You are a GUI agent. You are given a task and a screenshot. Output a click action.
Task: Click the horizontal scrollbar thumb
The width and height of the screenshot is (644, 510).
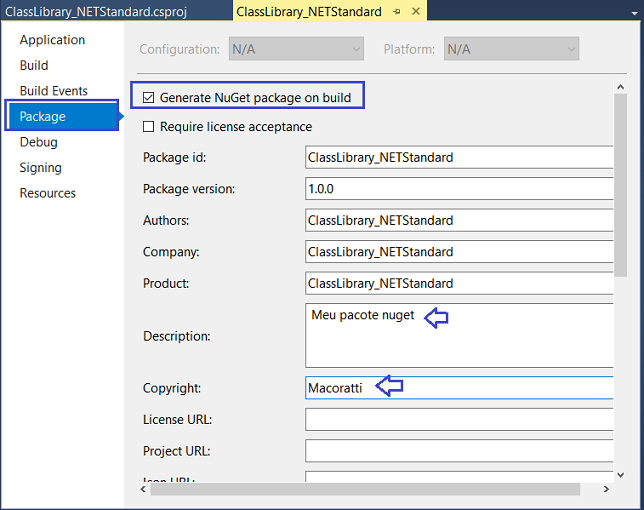pos(365,489)
